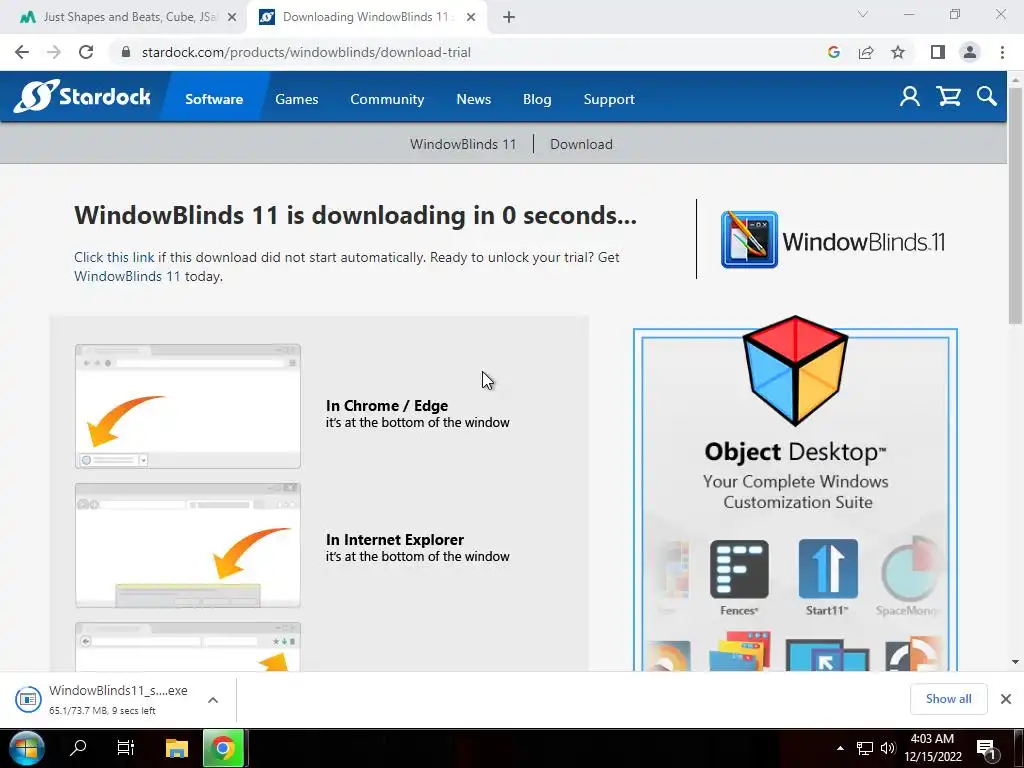Expand the download item options chevron

pos(213,699)
